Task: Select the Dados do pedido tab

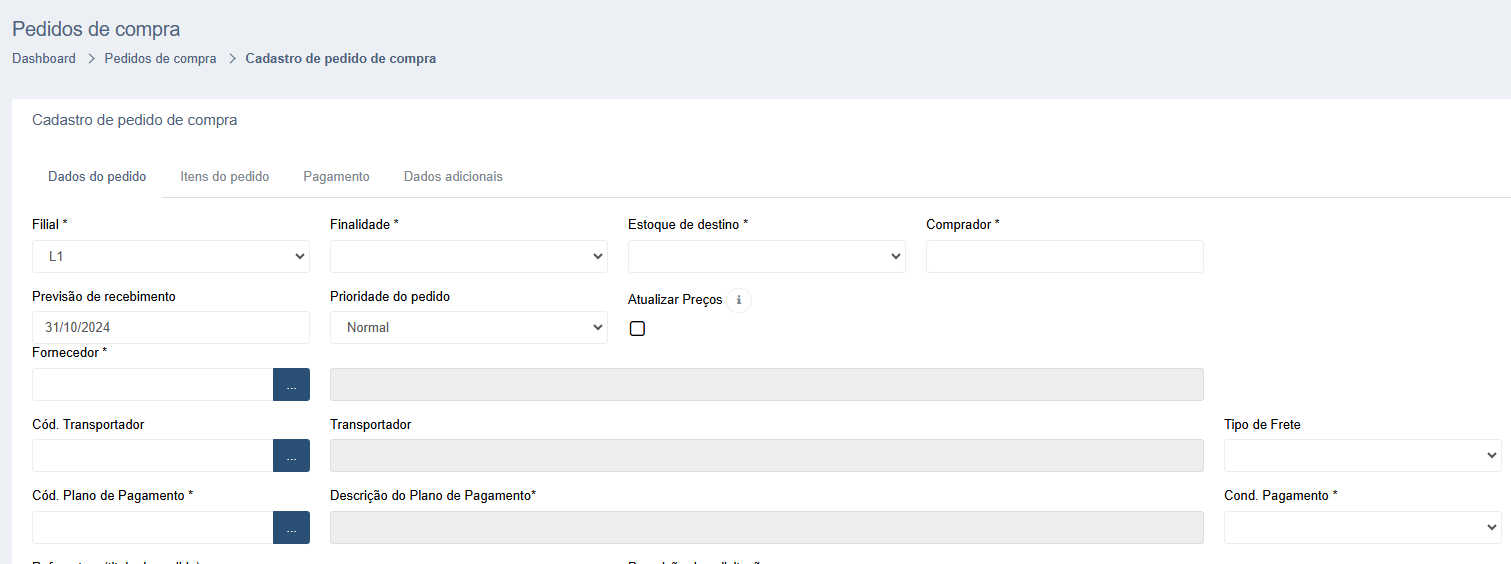Action: [x=97, y=177]
